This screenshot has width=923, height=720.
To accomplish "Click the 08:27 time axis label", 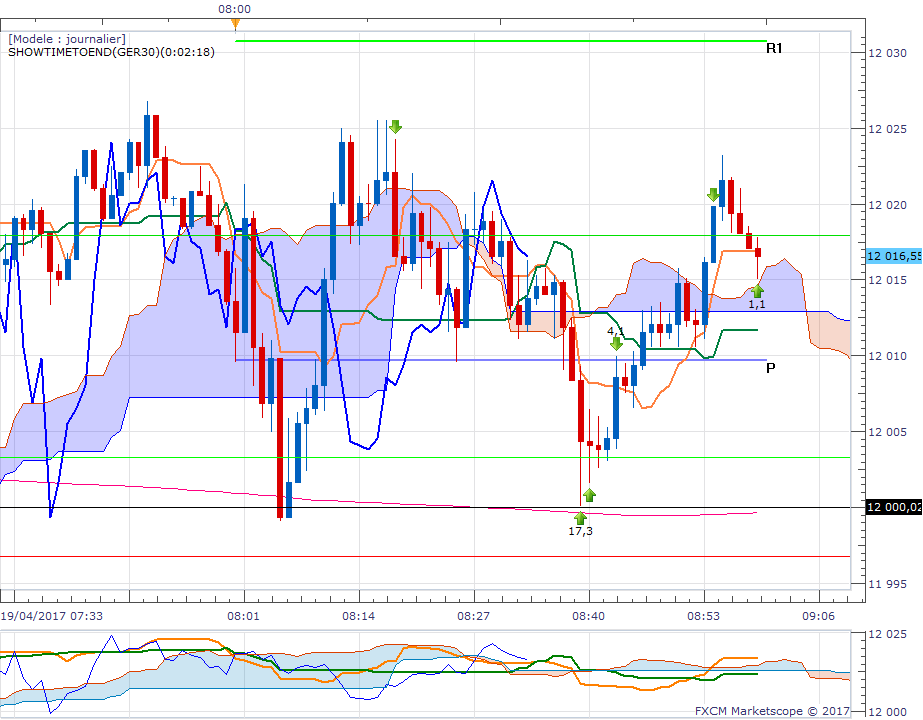I will pyautogui.click(x=473, y=616).
